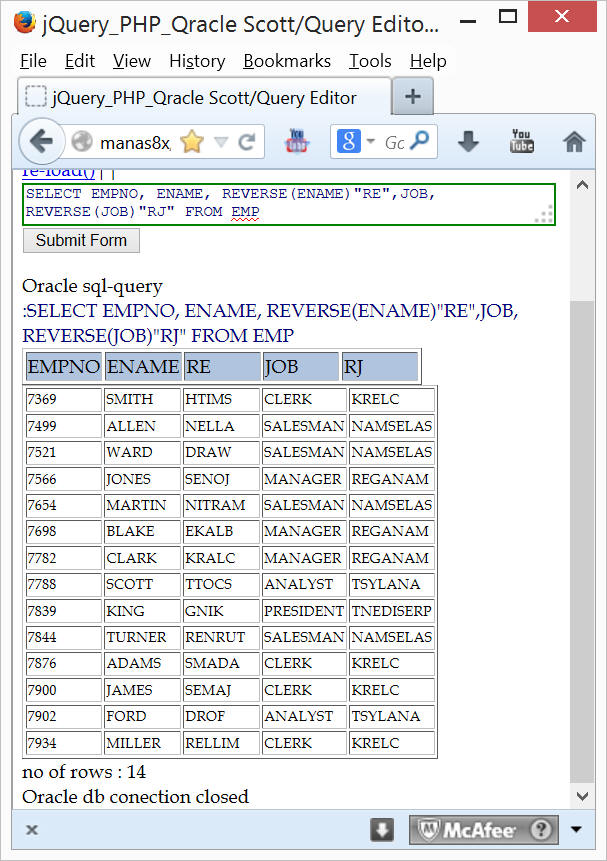Image resolution: width=607 pixels, height=861 pixels.
Task: Click inside the SQL query text area
Action: point(289,204)
